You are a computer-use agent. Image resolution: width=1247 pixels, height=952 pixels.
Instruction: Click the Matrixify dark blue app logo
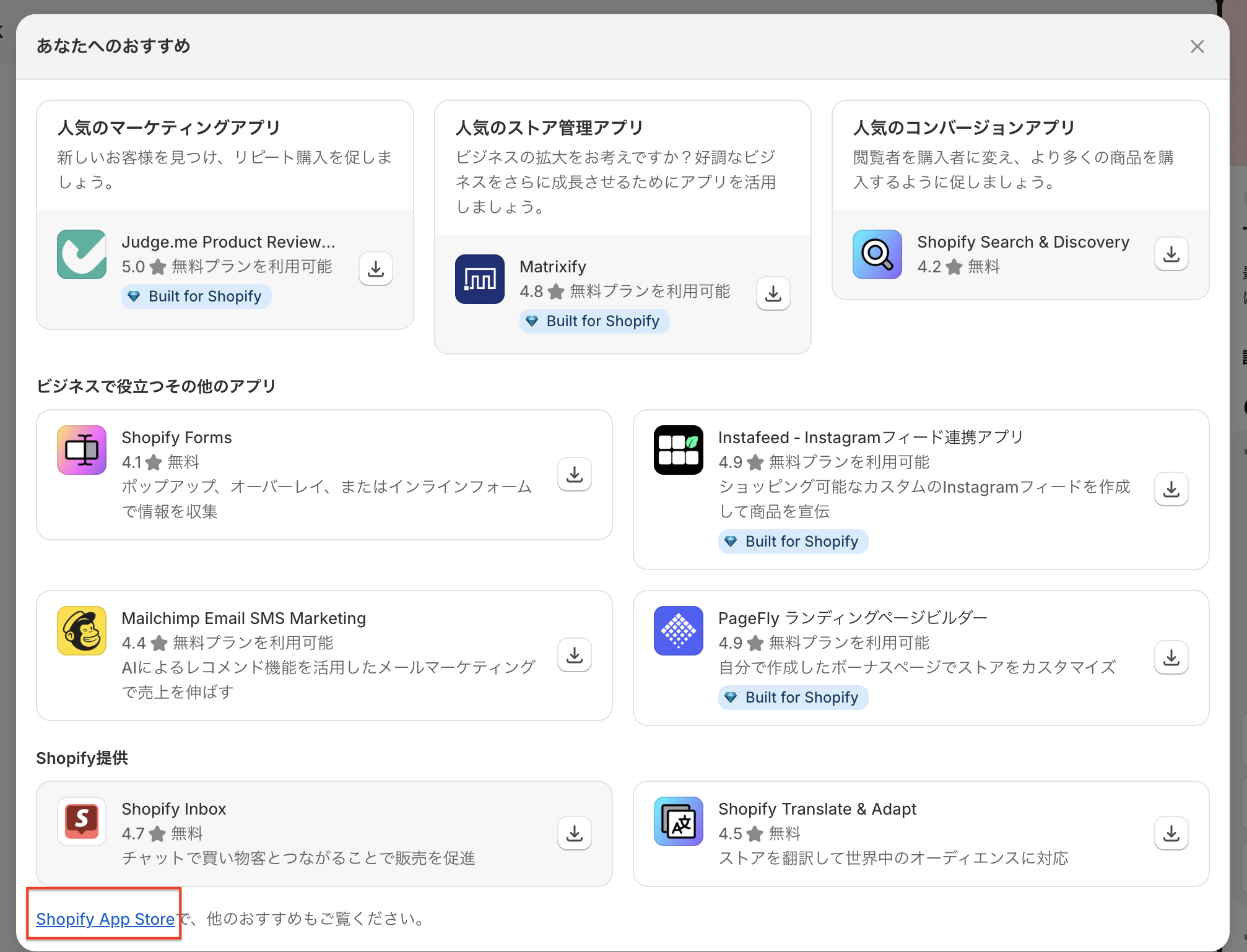tap(480, 279)
